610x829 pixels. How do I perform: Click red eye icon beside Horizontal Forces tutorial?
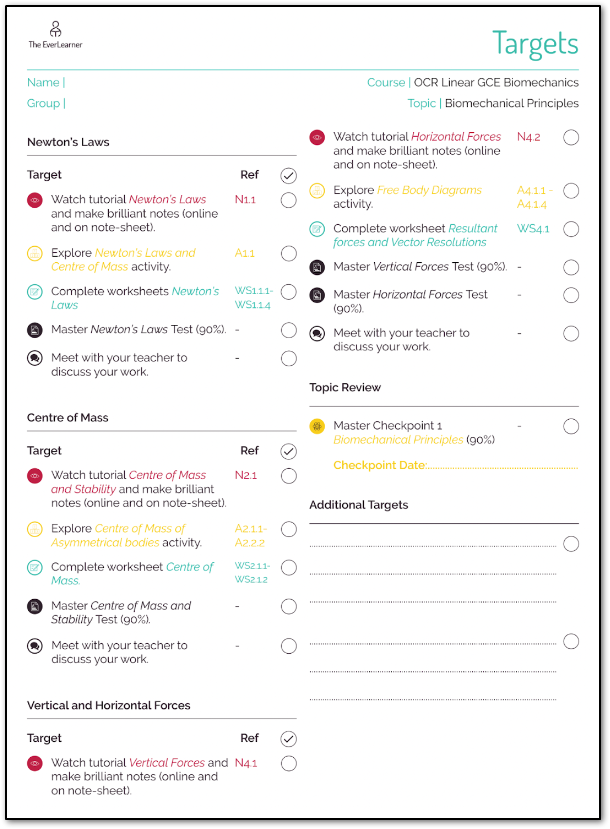(x=317, y=137)
